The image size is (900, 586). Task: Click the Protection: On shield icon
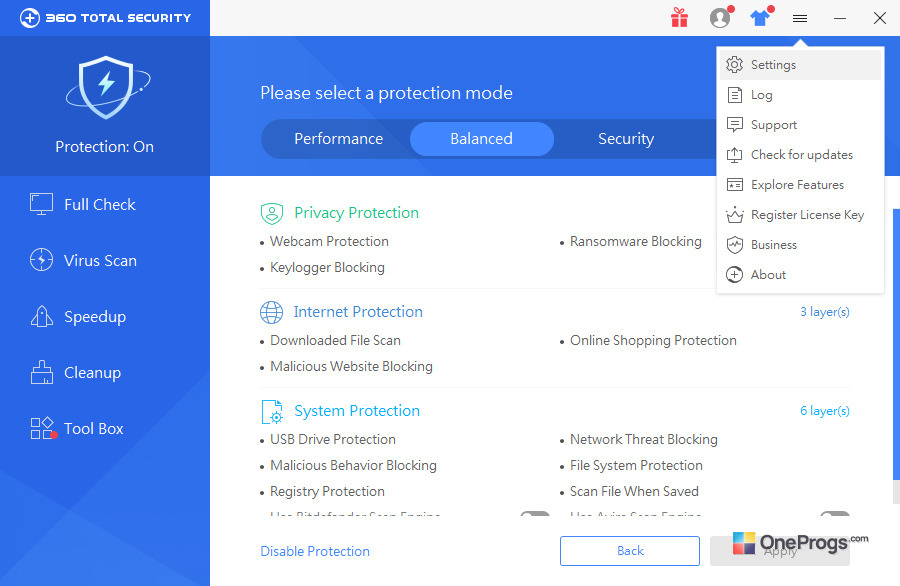pos(107,87)
